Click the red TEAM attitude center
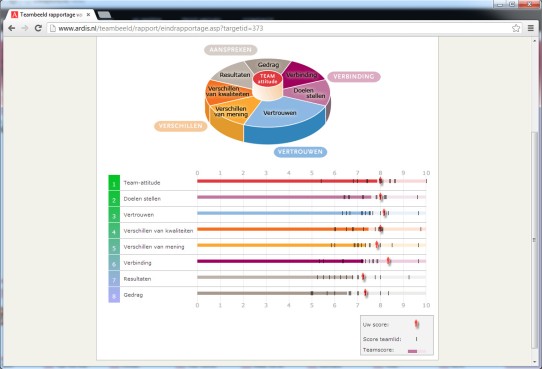Viewport: 542px width, 369px height. tap(268, 79)
